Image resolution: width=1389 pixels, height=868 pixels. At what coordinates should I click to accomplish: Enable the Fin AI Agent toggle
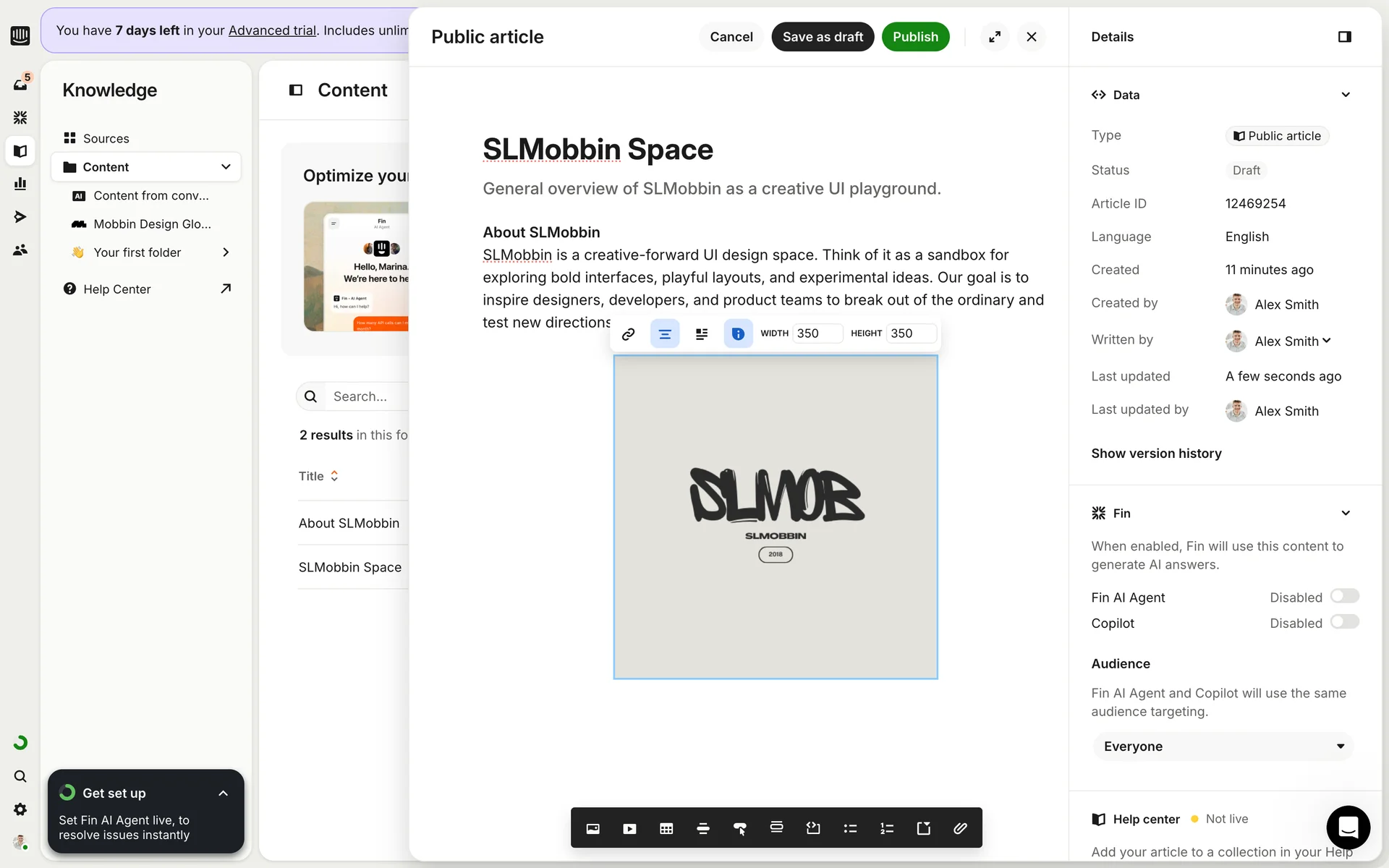coord(1344,596)
